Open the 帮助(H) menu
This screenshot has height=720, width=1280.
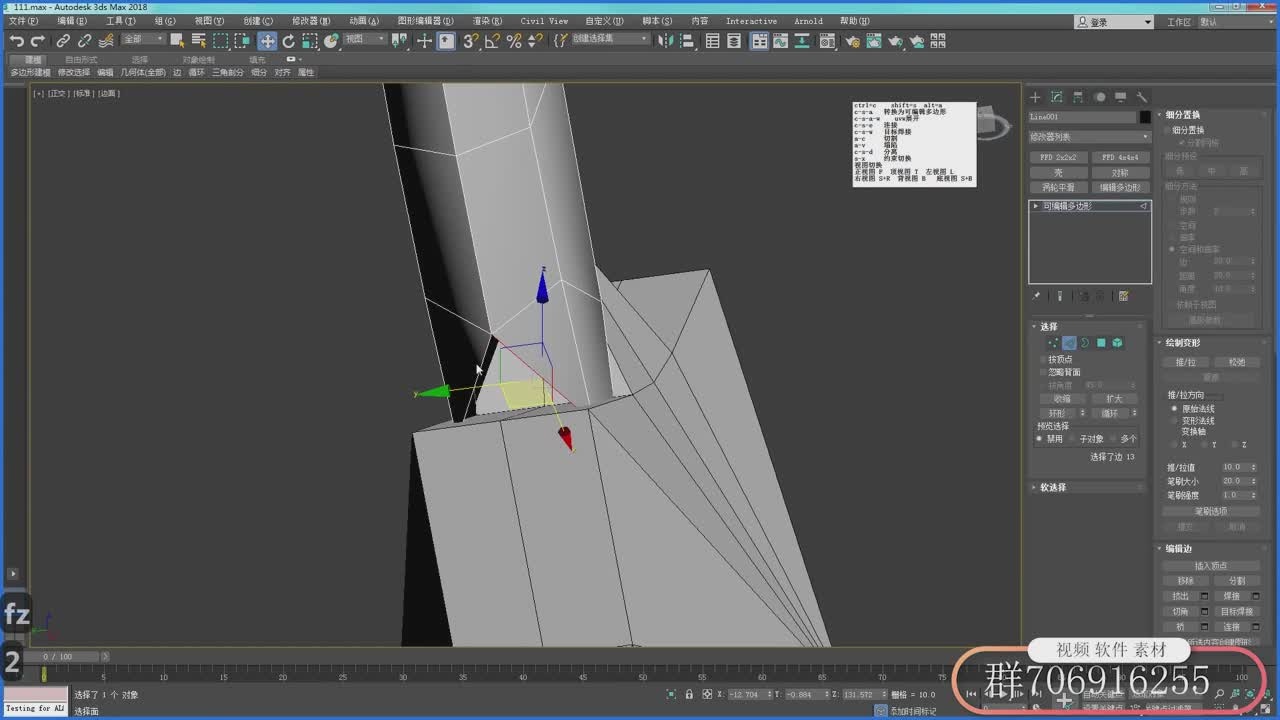[855, 21]
